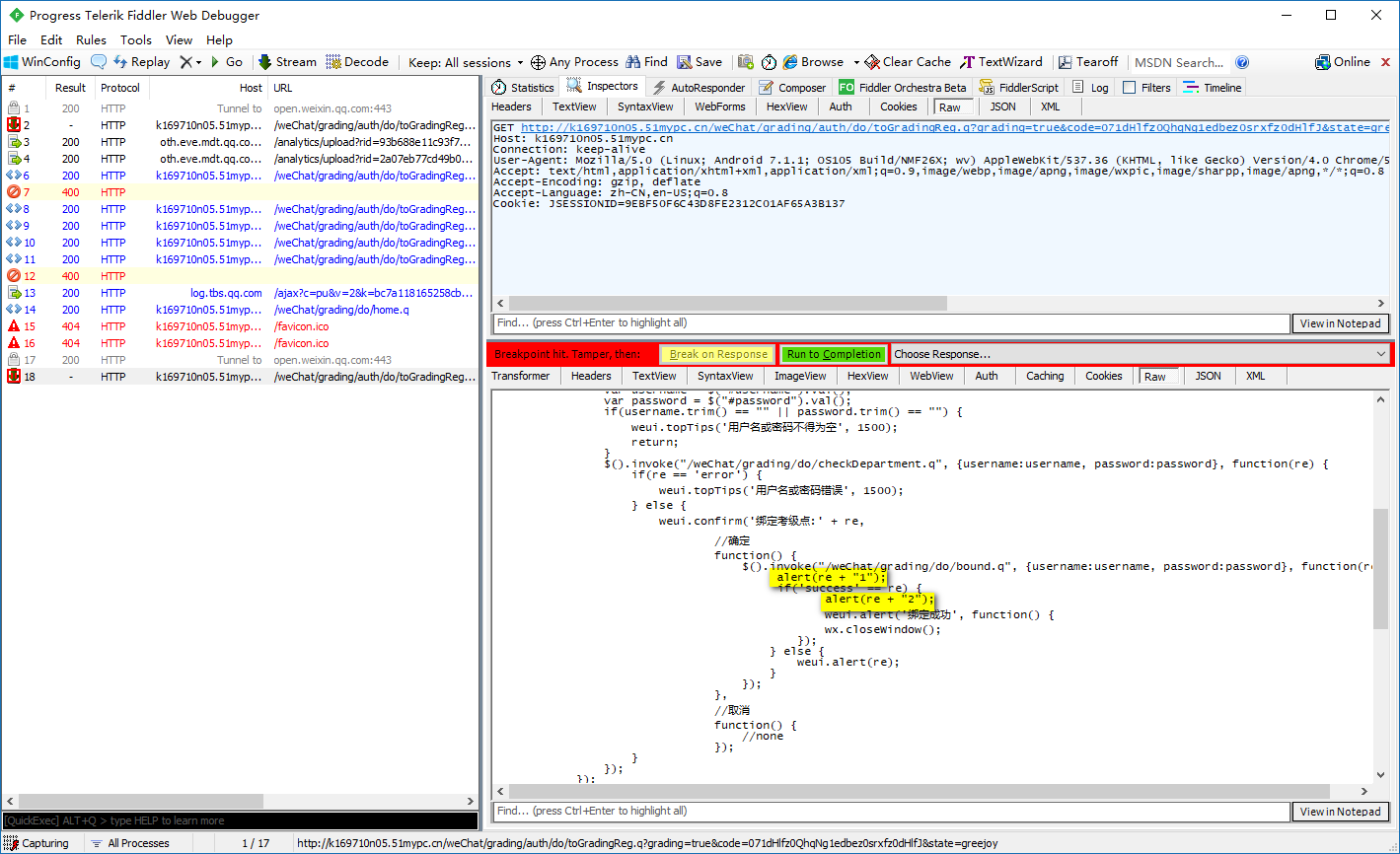This screenshot has width=1400, height=854.
Task: Open the Keep: All sessions dropdown
Action: (466, 62)
